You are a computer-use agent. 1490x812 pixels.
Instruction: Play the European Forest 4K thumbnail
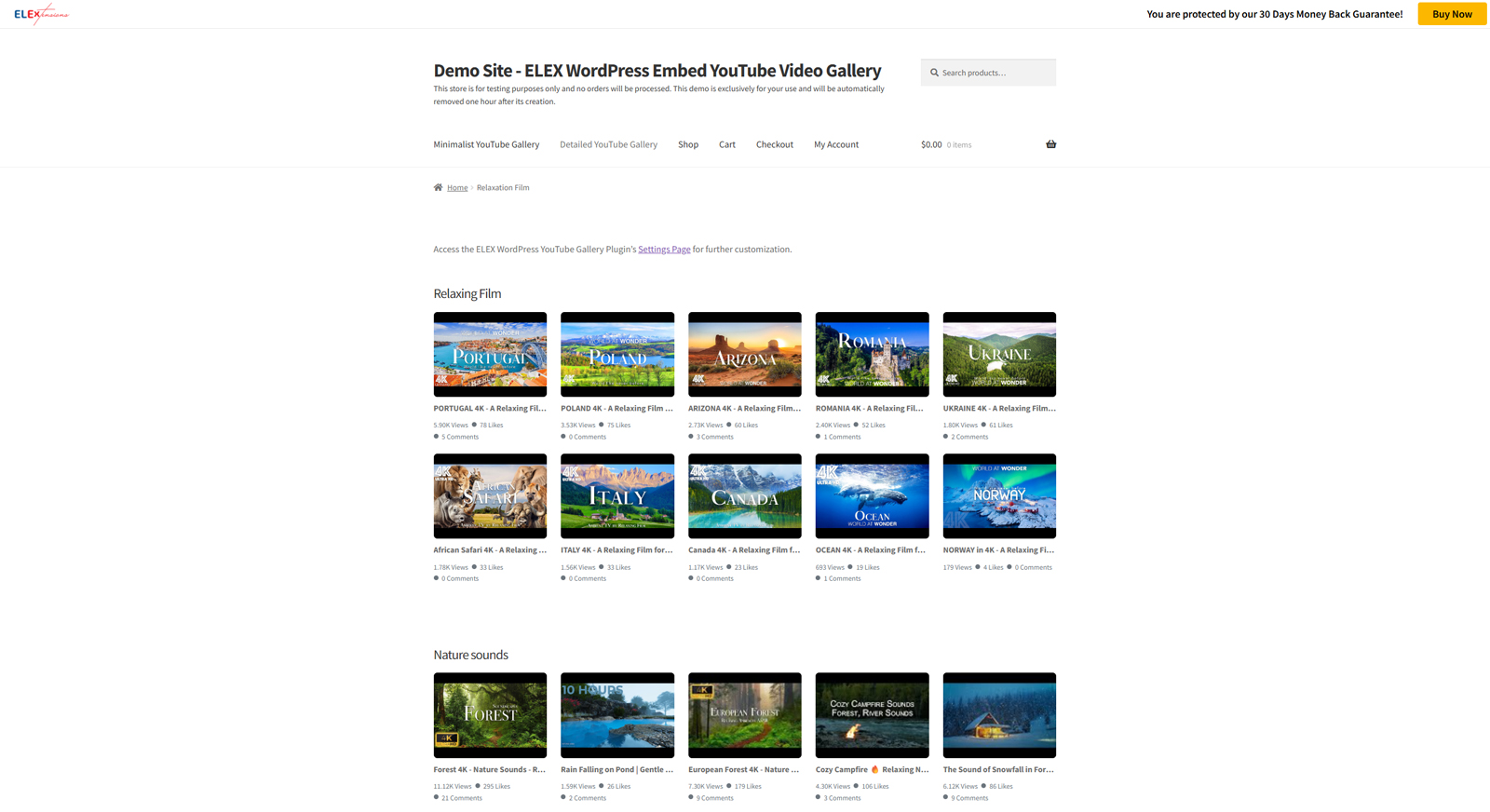(745, 715)
